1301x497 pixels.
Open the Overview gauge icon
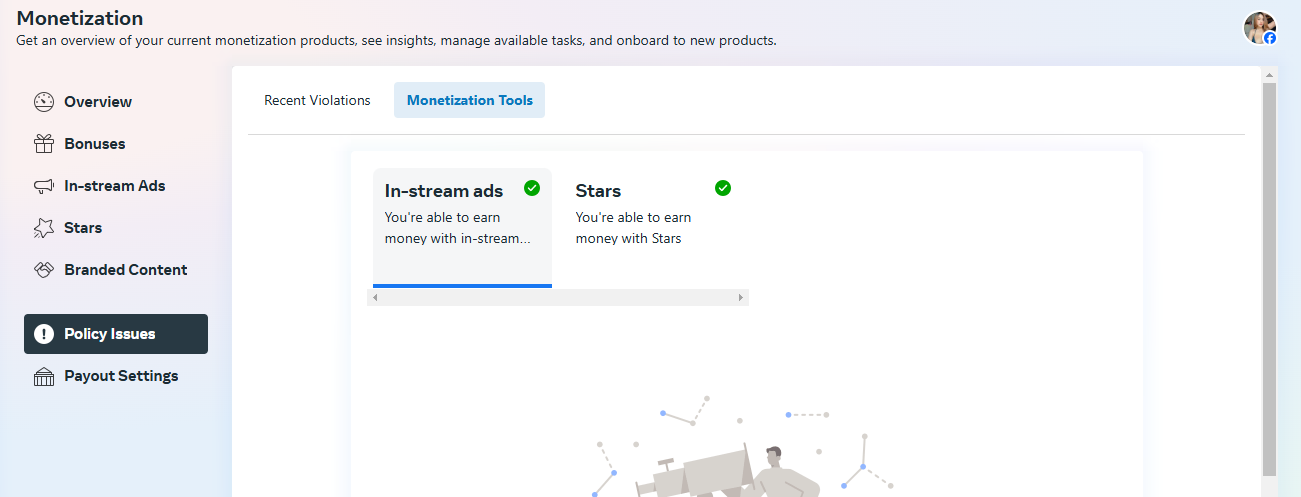[x=44, y=102]
